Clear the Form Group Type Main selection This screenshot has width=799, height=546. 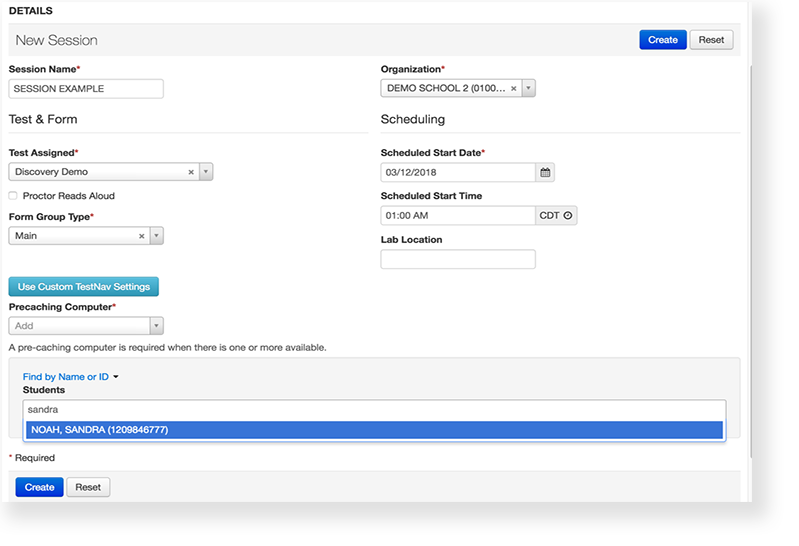pos(141,236)
